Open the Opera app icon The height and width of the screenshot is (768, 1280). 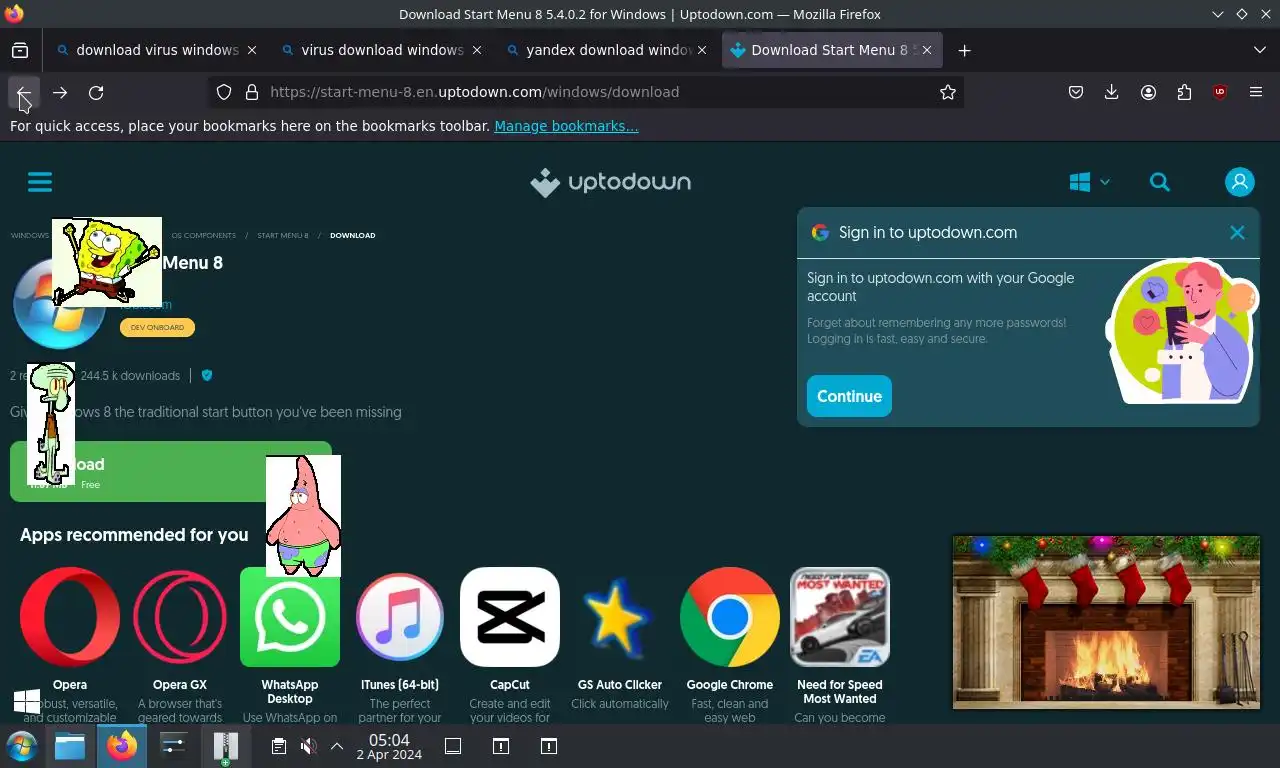[70, 617]
